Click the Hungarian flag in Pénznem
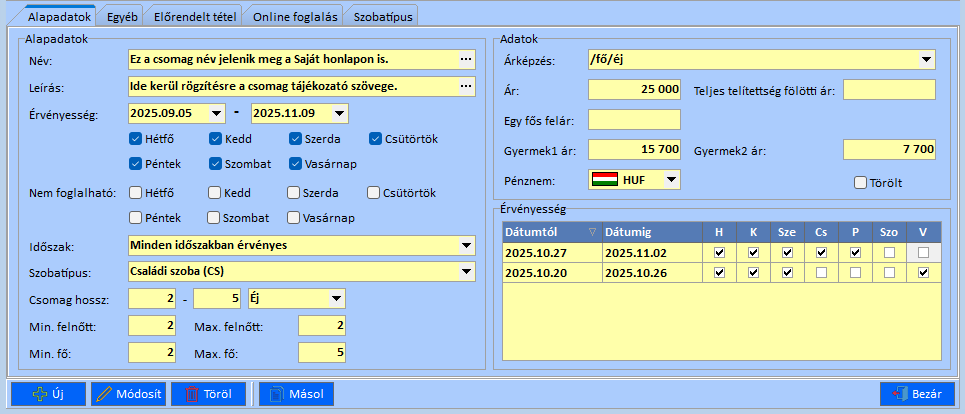This screenshot has width=965, height=414. coord(604,180)
